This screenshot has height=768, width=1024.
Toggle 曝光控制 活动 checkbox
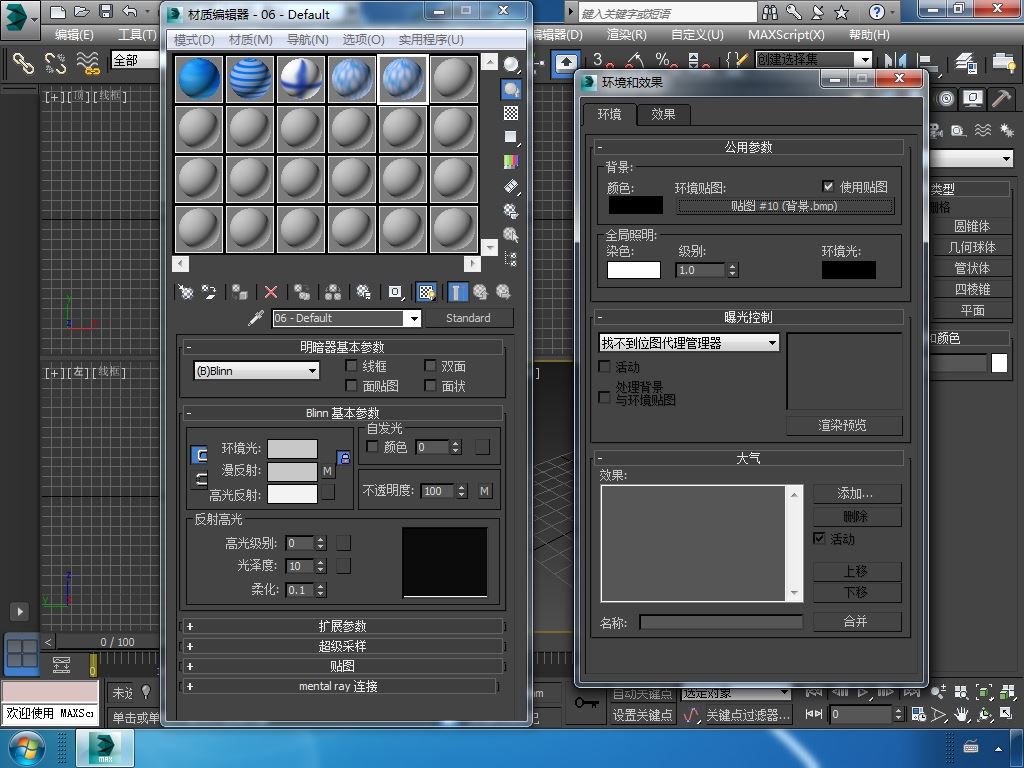pos(605,366)
